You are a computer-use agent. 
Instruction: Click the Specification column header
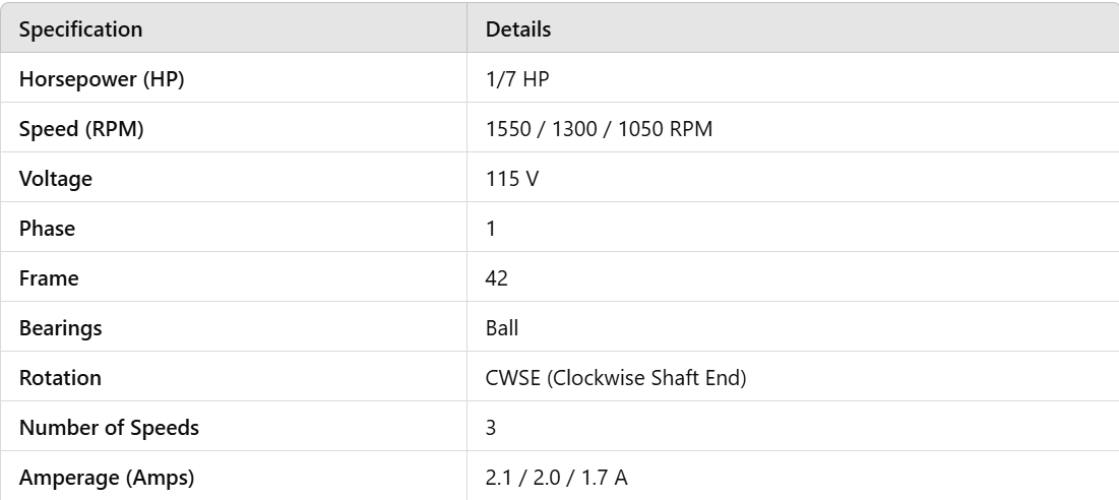(79, 29)
